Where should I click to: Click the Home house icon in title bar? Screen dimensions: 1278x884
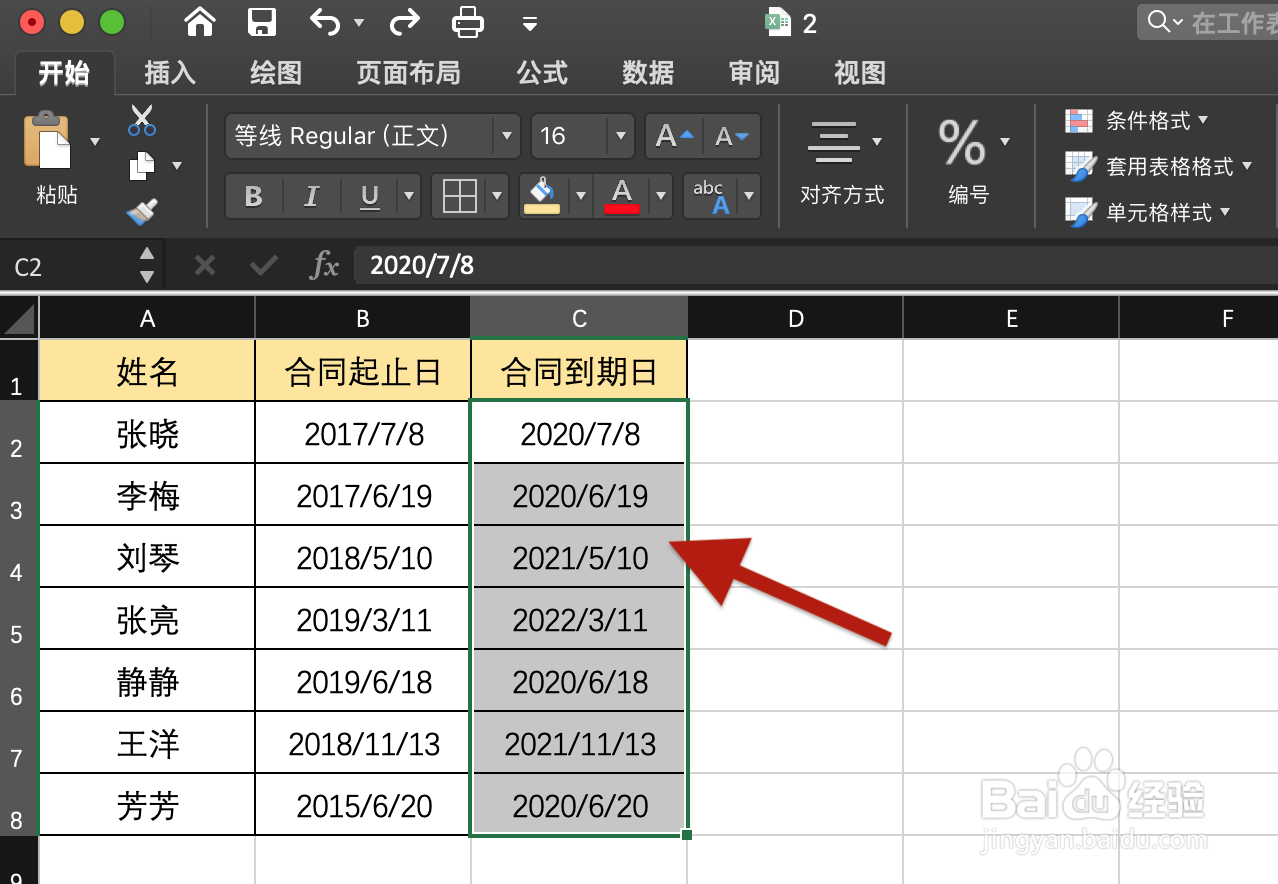pos(201,21)
